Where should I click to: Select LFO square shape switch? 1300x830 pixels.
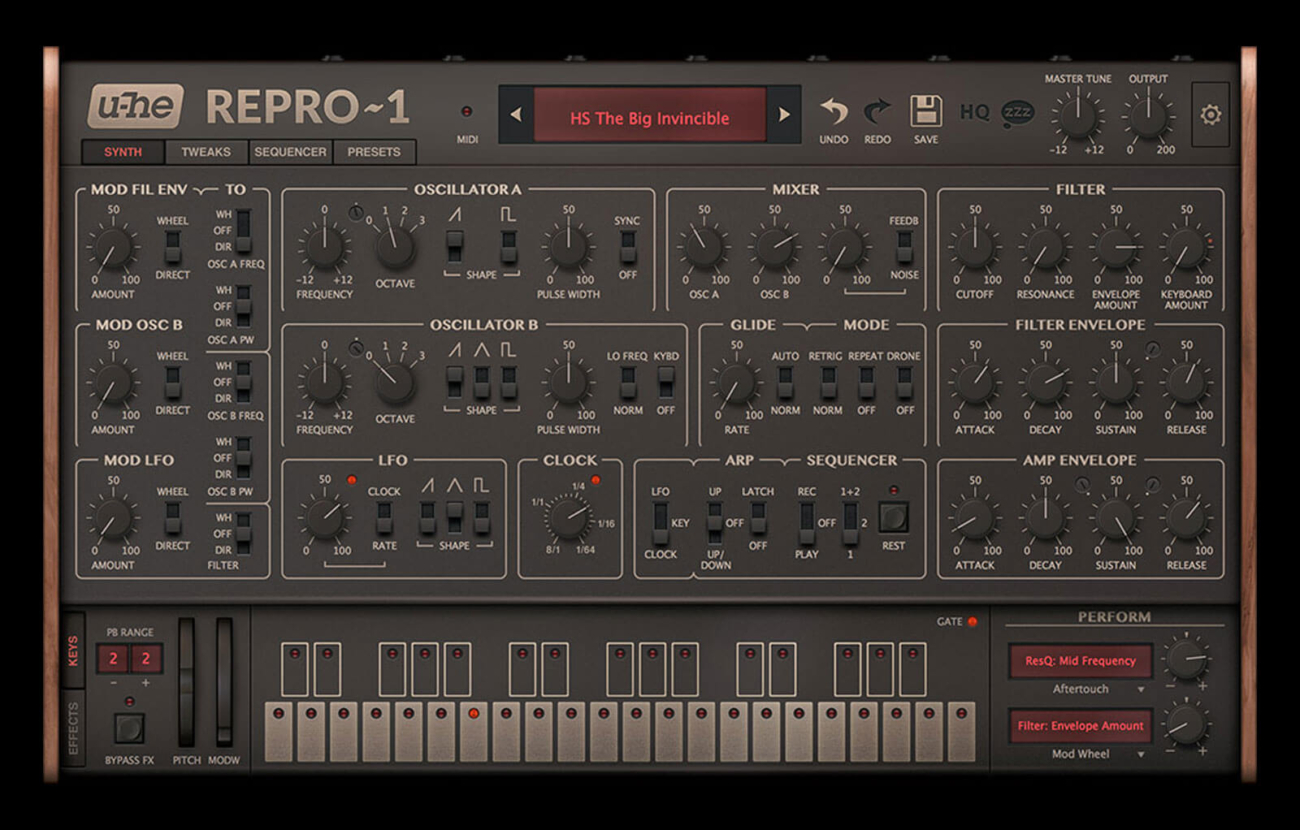tap(482, 517)
